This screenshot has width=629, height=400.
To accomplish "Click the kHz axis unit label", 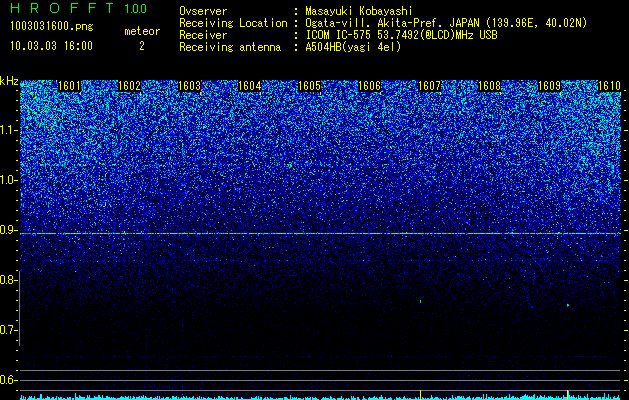I will point(9,81).
